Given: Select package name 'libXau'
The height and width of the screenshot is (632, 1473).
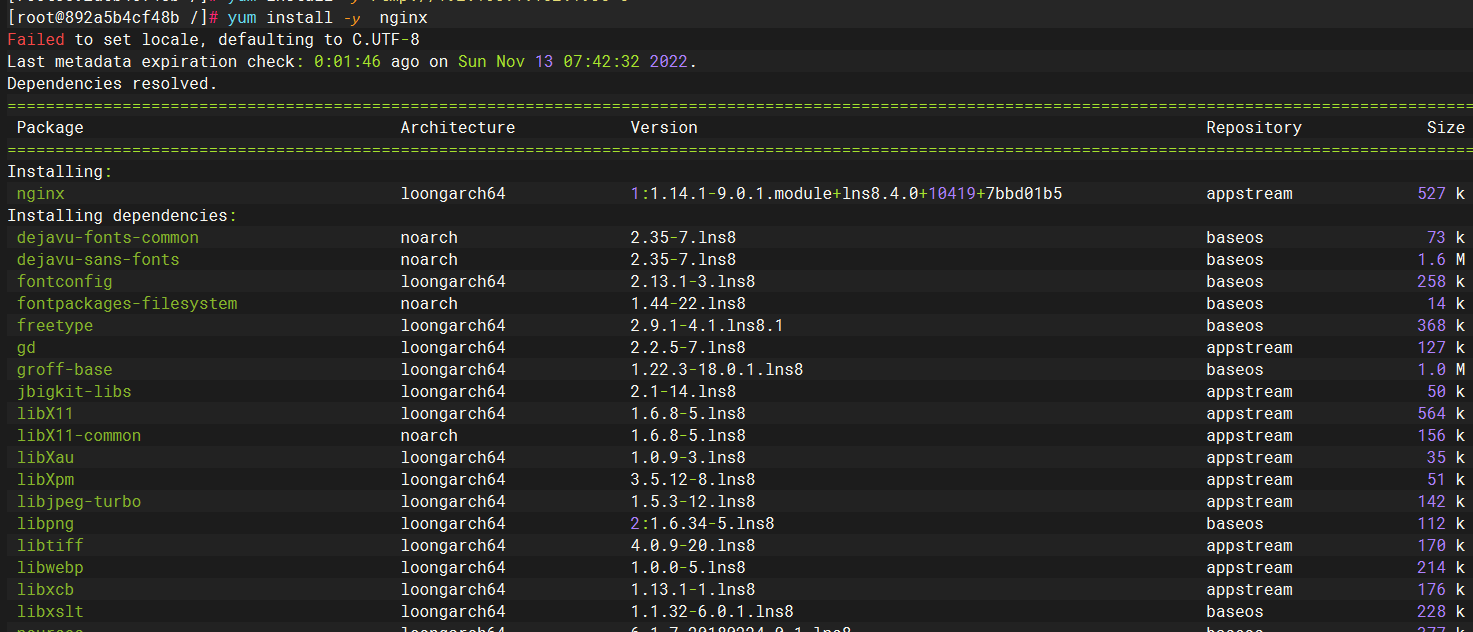Looking at the screenshot, I should point(45,457).
